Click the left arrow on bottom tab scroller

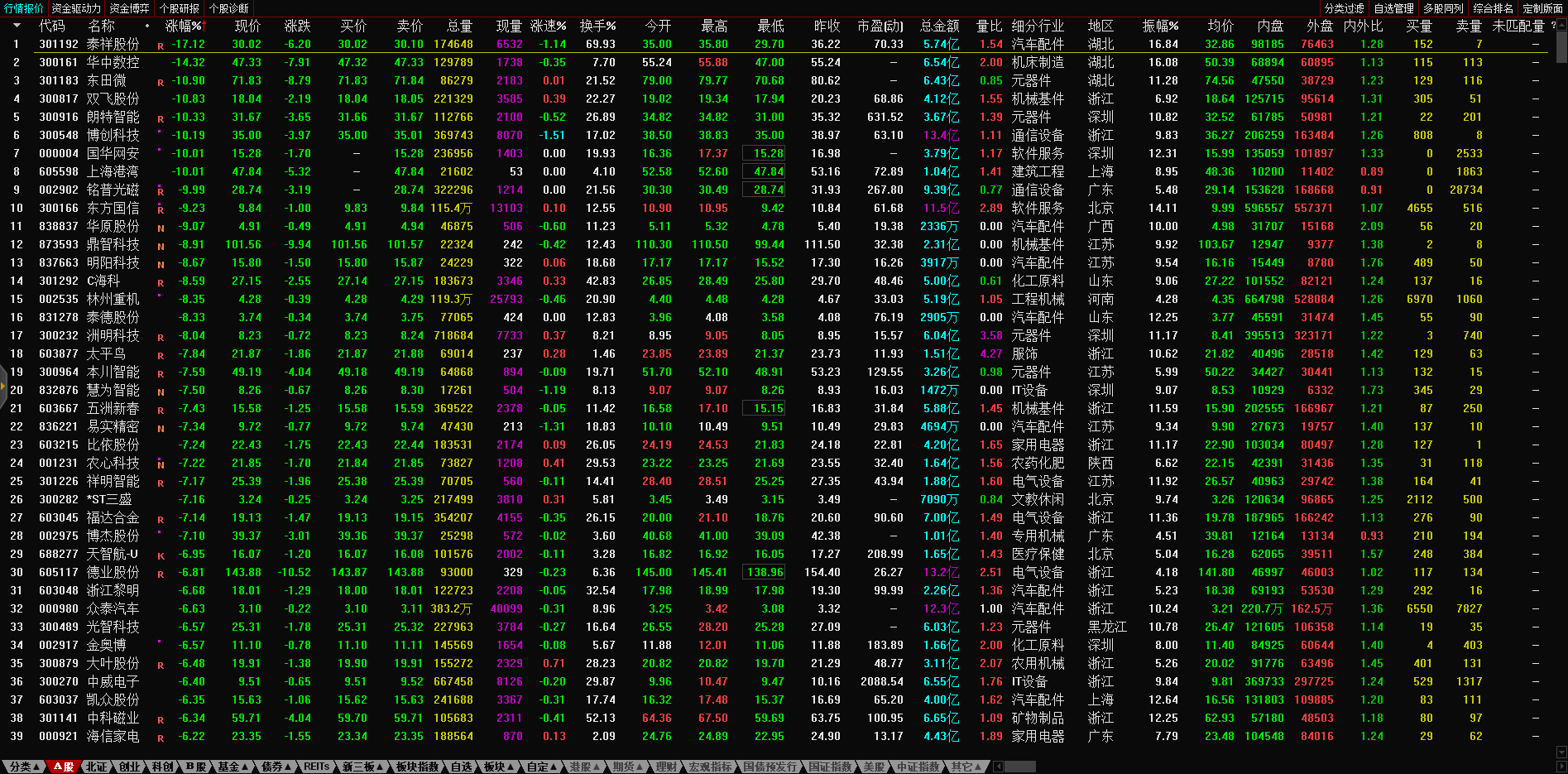(998, 767)
